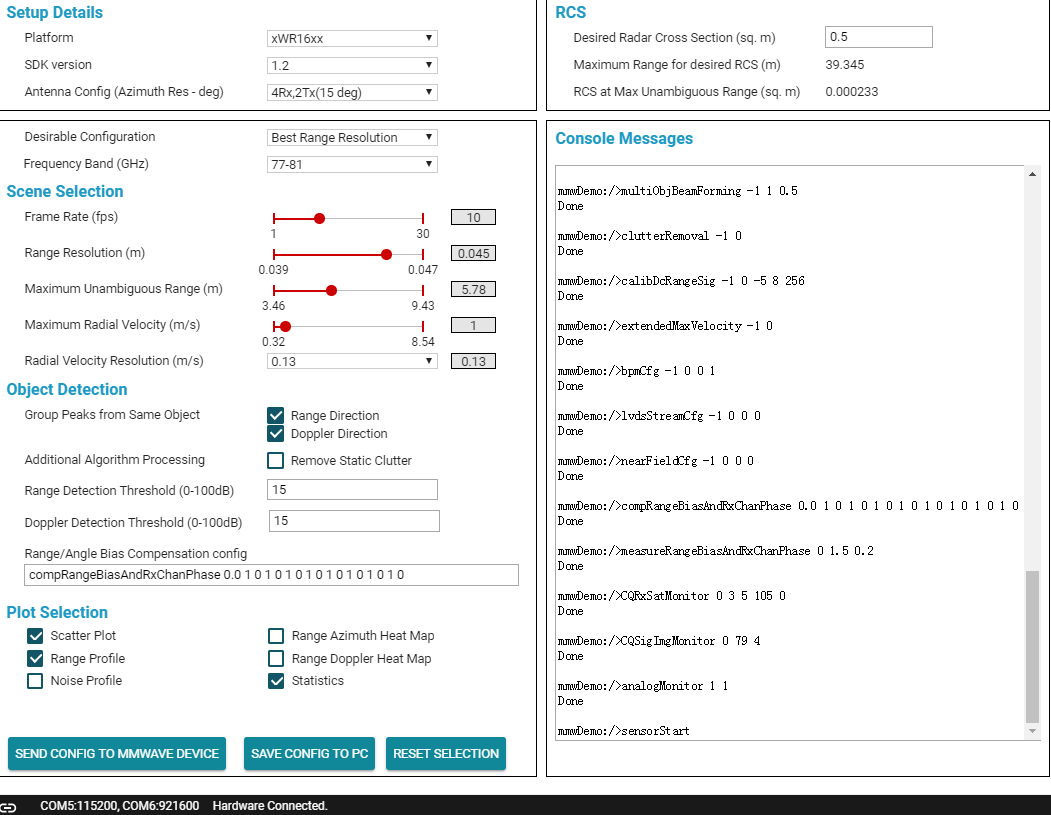Image resolution: width=1051 pixels, height=815 pixels.
Task: Change the Frequency Band dropdown
Action: point(352,164)
